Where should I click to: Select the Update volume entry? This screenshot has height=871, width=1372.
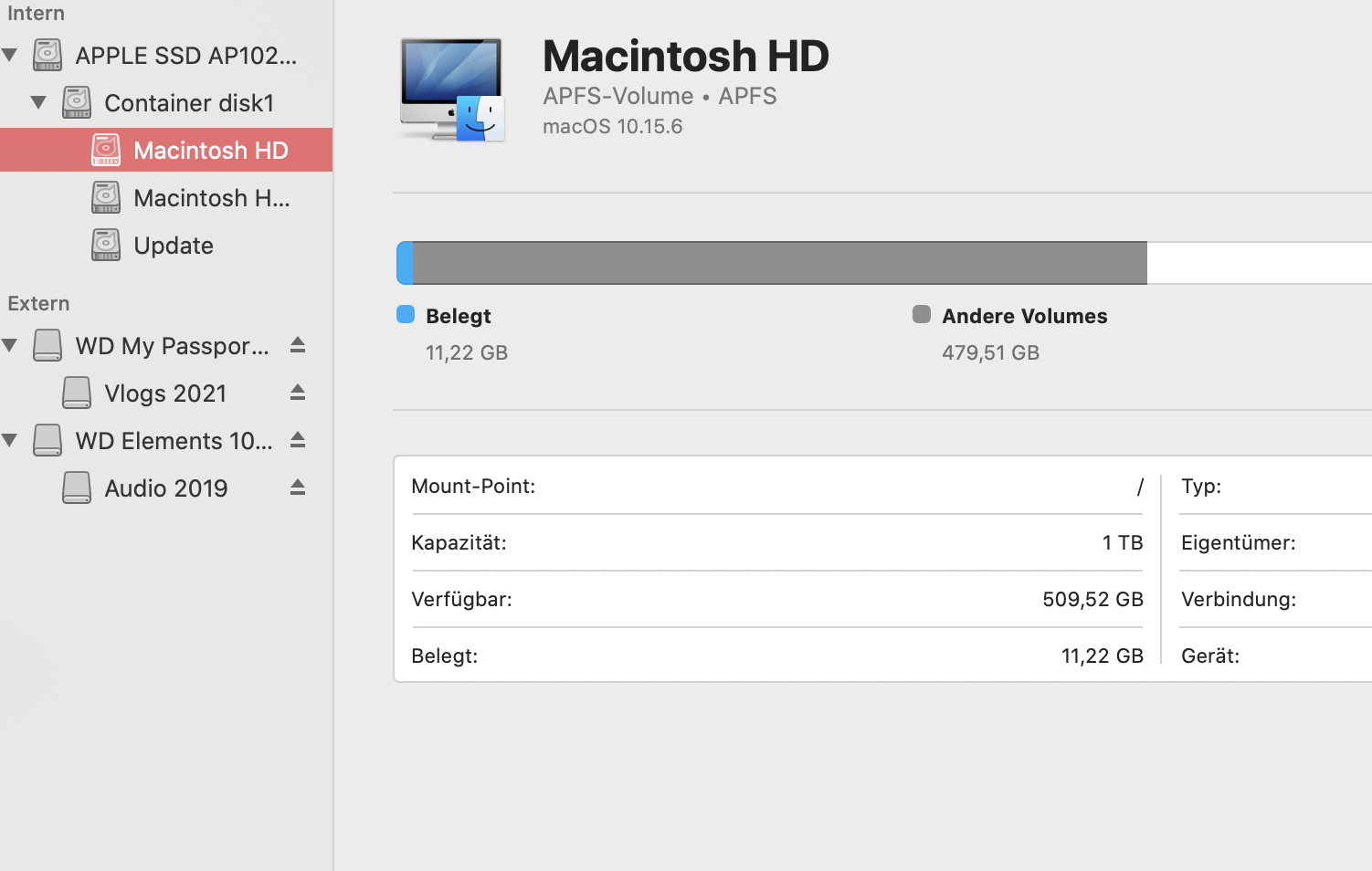point(174,246)
